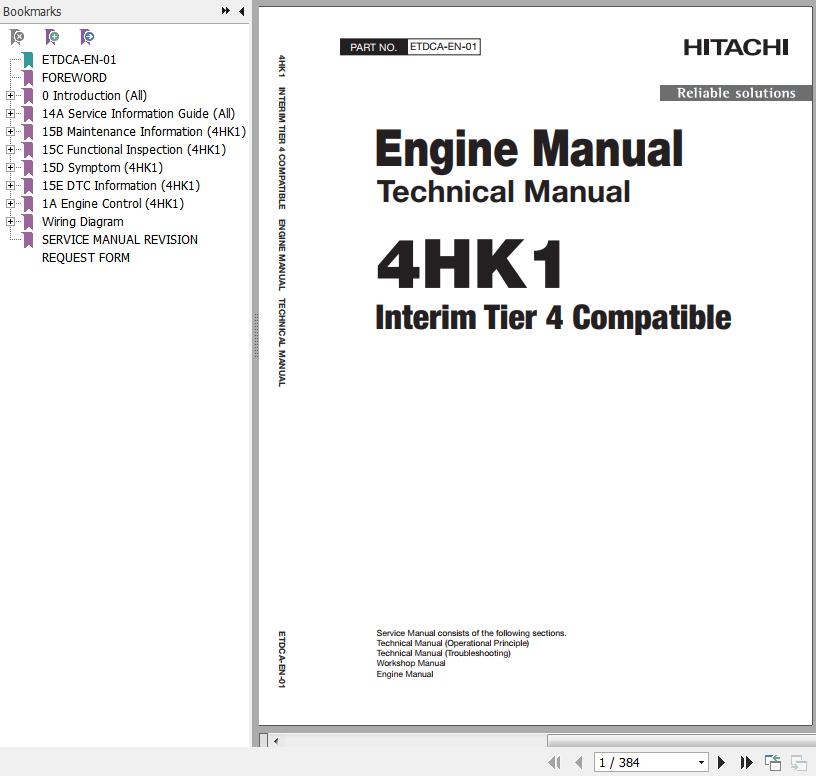Click the expand panel double-arrow icon

pos(226,11)
